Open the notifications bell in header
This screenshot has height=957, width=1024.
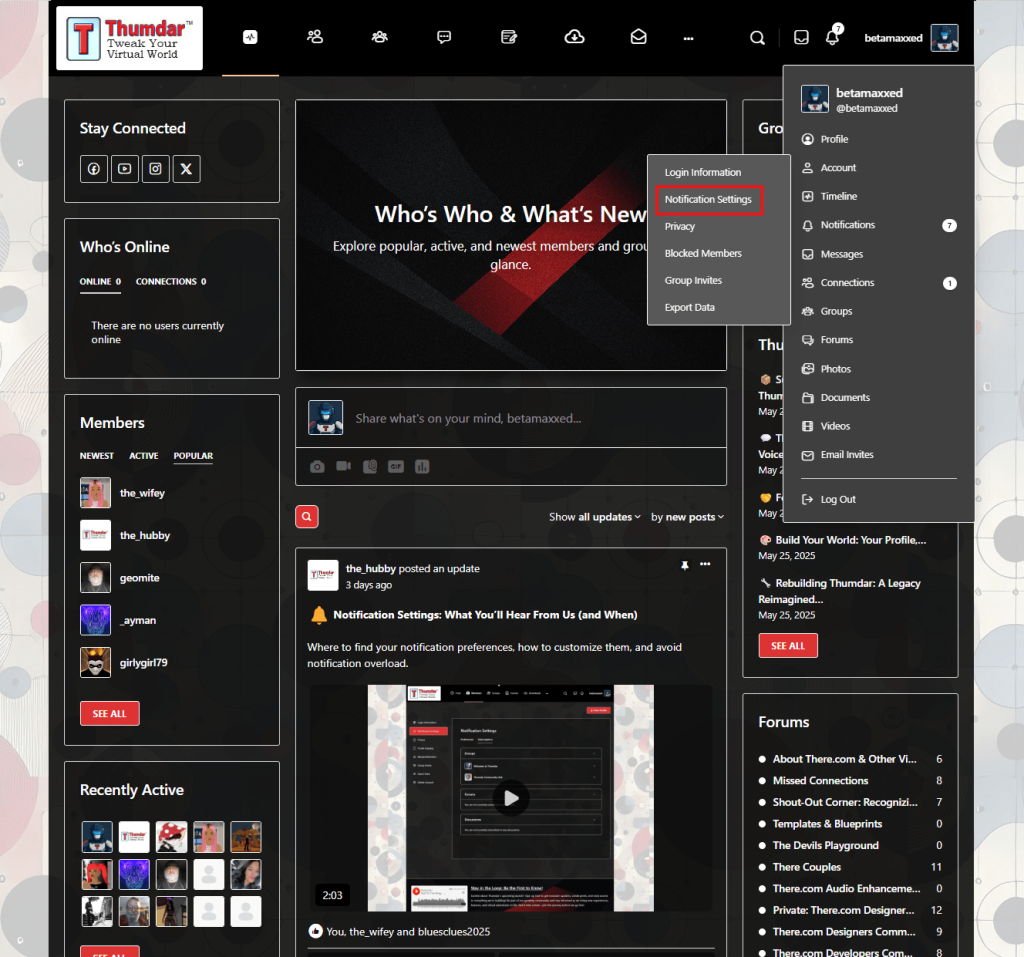pyautogui.click(x=833, y=37)
